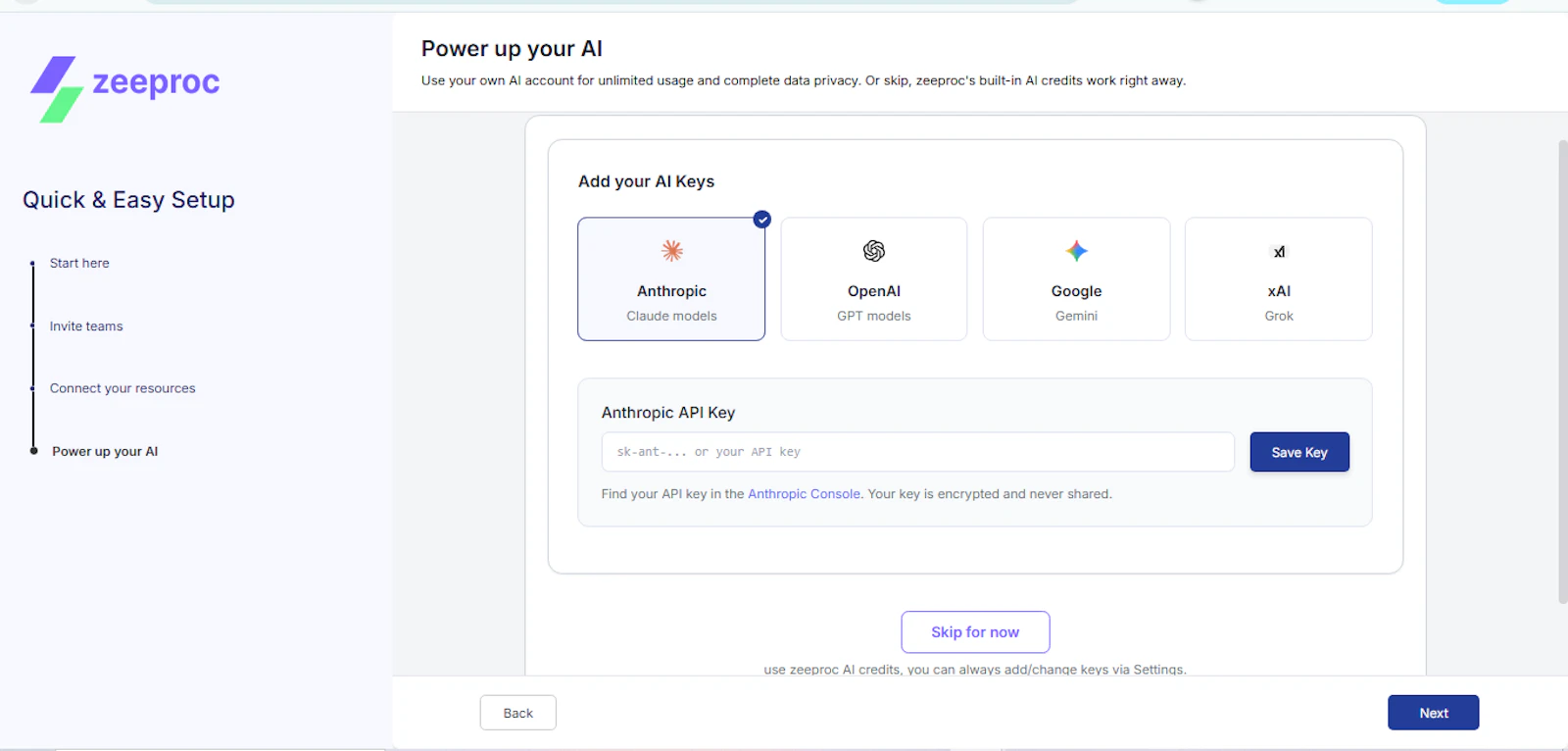Click the page vertical scrollbar
This screenshot has width=1568, height=751.
(1562, 373)
